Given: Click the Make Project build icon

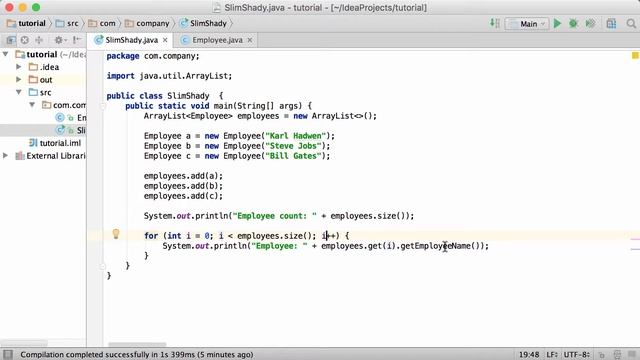Looking at the screenshot, I should point(495,24).
